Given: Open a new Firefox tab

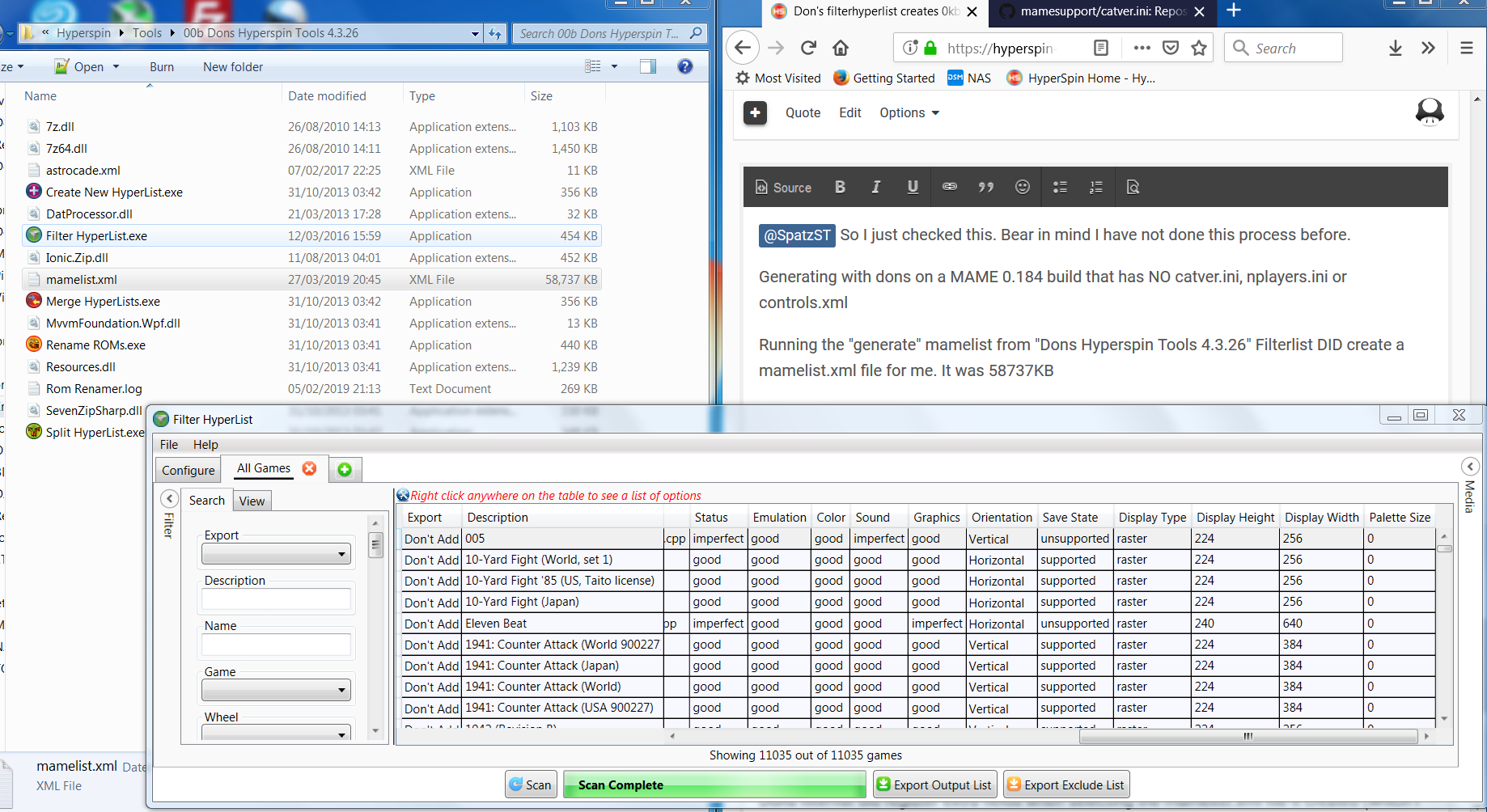Looking at the screenshot, I should (1234, 11).
